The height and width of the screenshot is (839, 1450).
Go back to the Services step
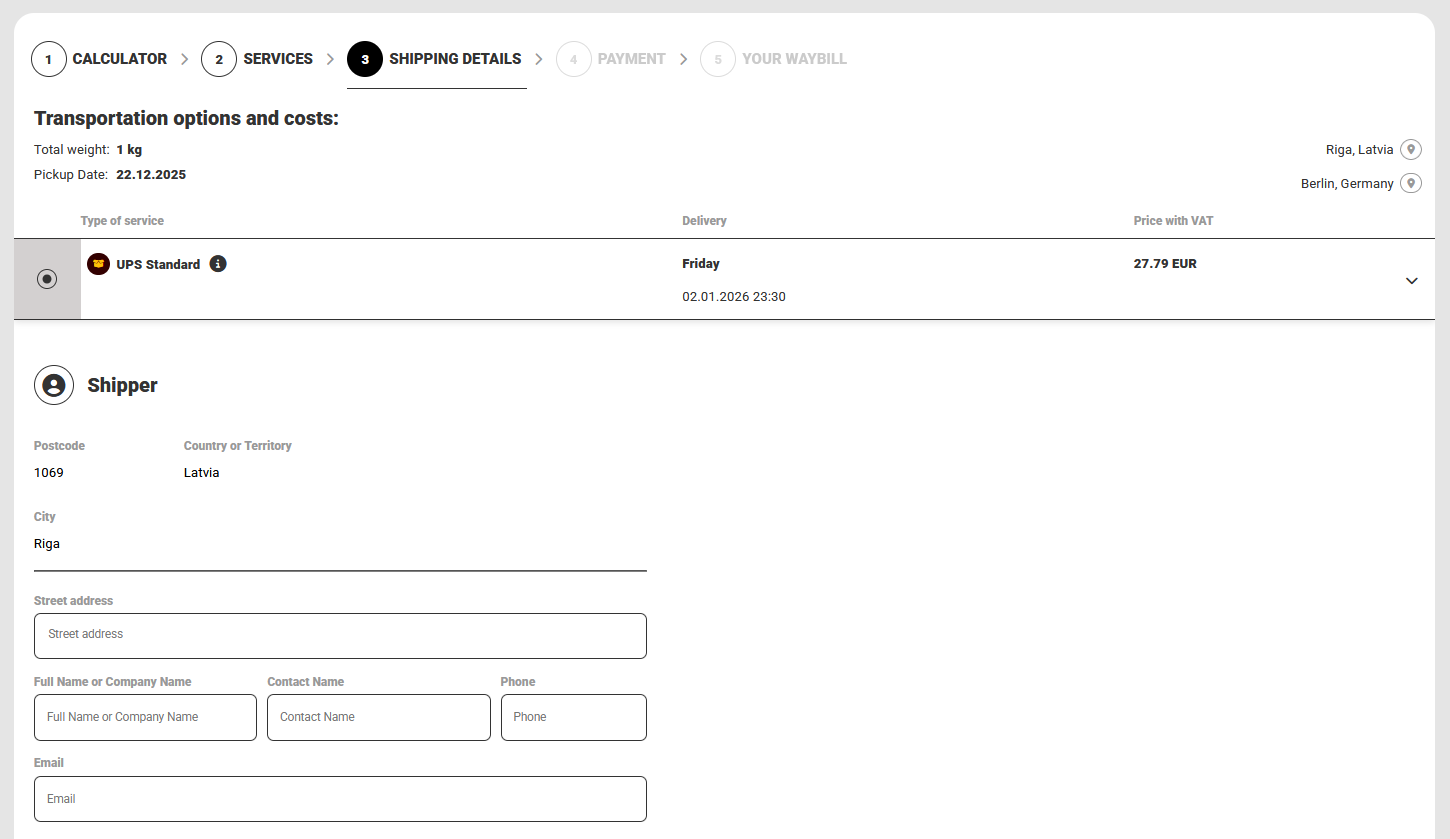pyautogui.click(x=278, y=59)
